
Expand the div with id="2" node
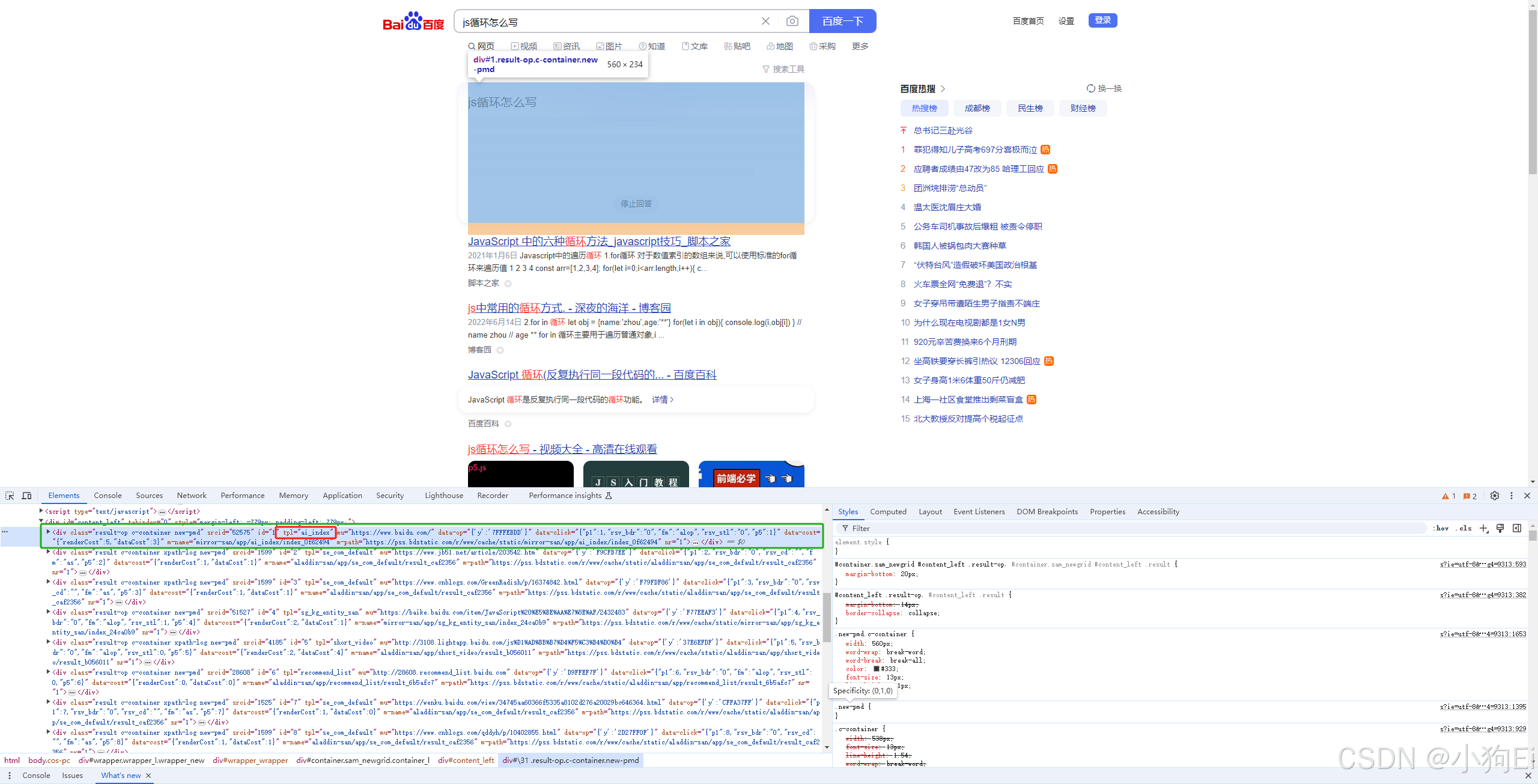[x=48, y=552]
